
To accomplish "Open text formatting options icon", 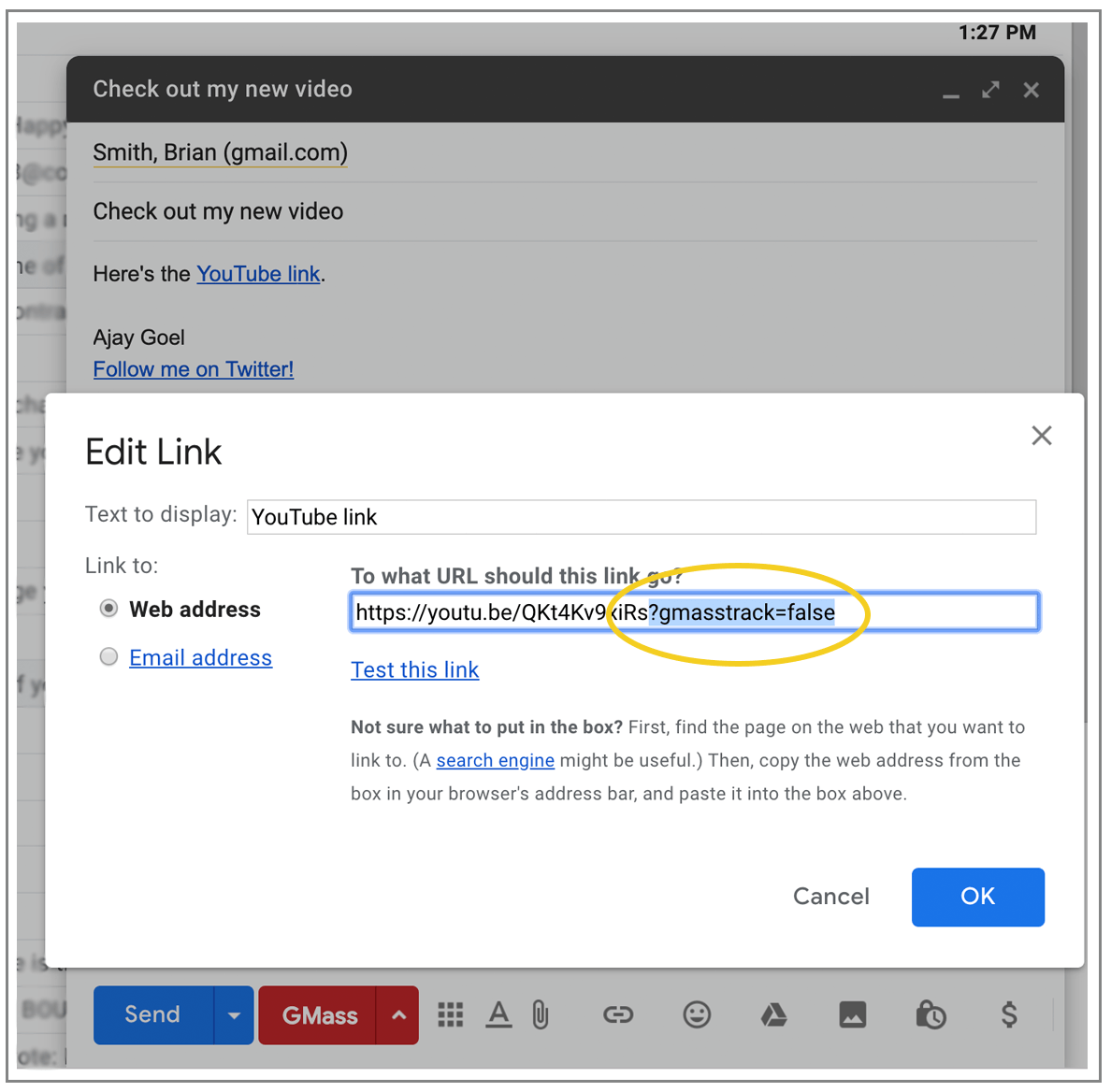I will point(498,1014).
